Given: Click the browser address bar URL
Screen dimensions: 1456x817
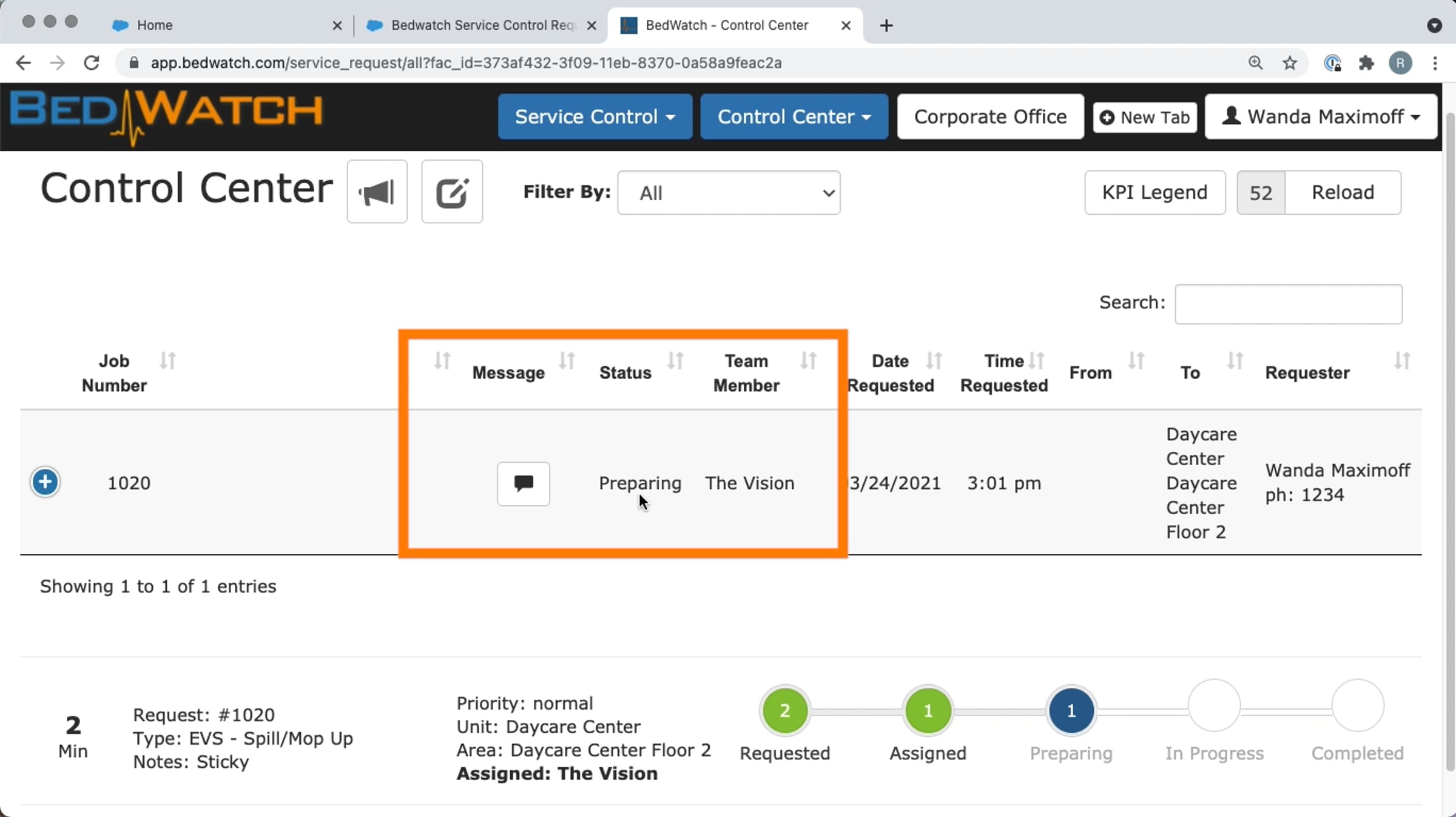Looking at the screenshot, I should 466,62.
